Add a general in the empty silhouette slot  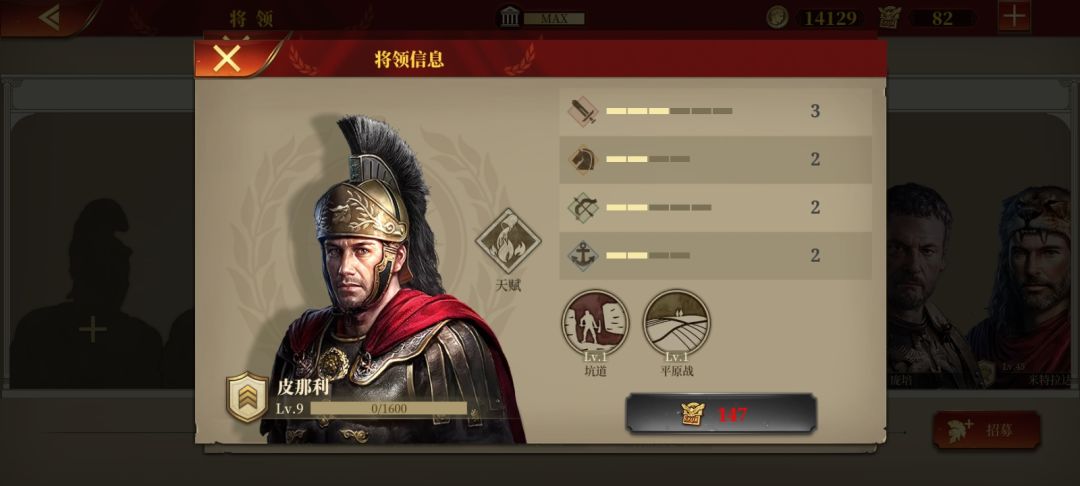[92, 330]
